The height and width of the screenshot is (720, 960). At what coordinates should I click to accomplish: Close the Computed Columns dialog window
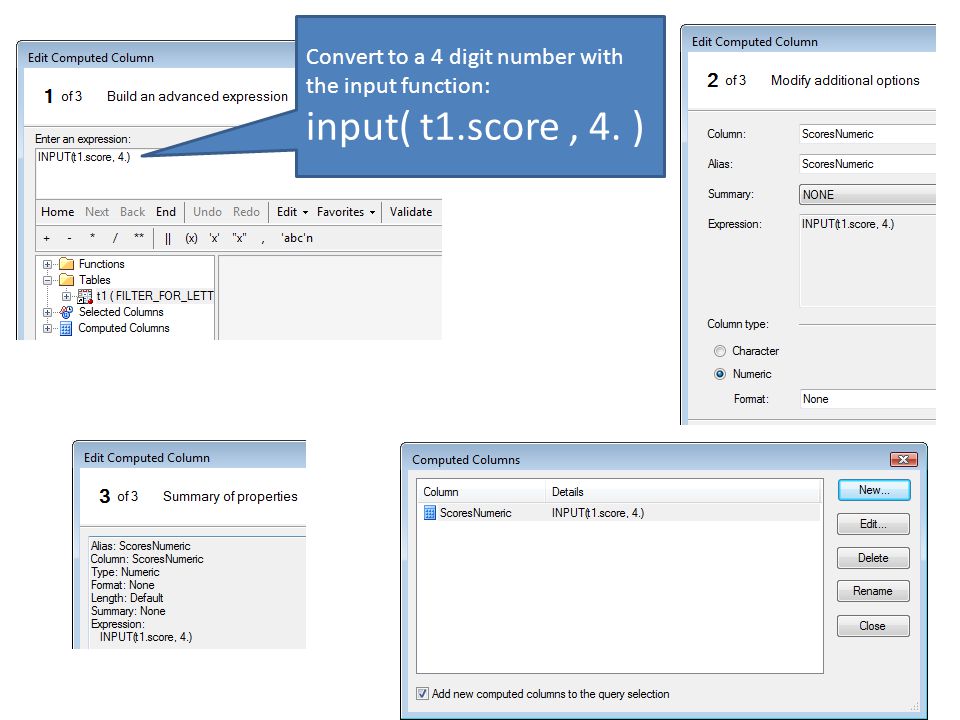point(903,459)
